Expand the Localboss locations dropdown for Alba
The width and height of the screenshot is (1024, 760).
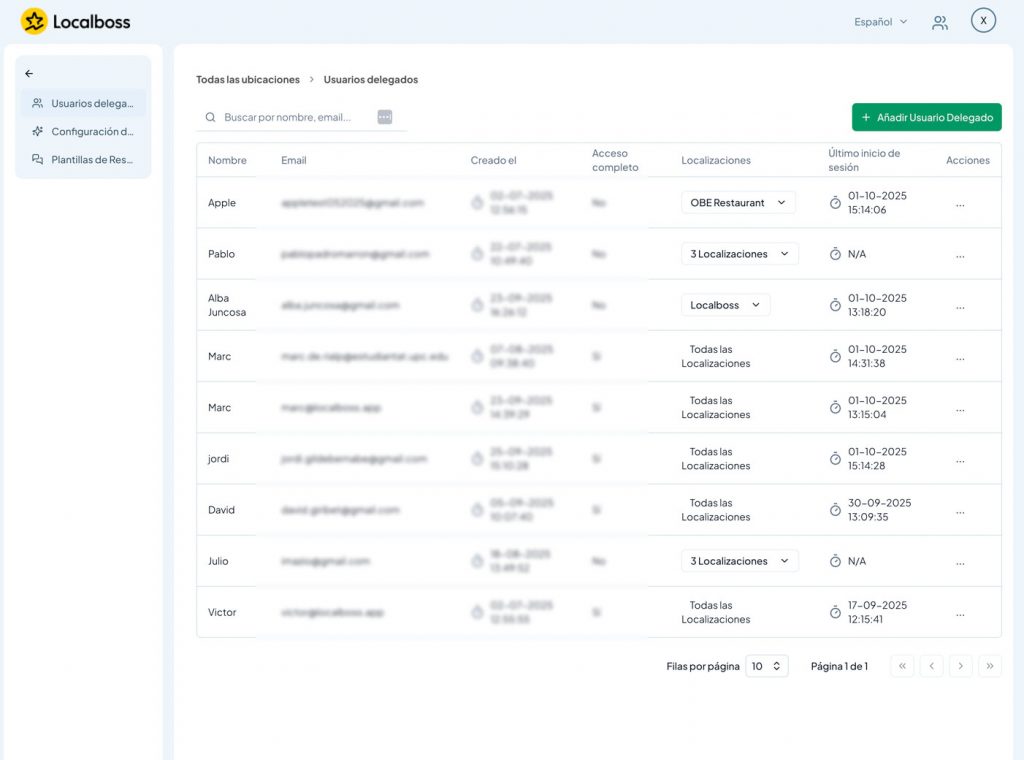[725, 305]
